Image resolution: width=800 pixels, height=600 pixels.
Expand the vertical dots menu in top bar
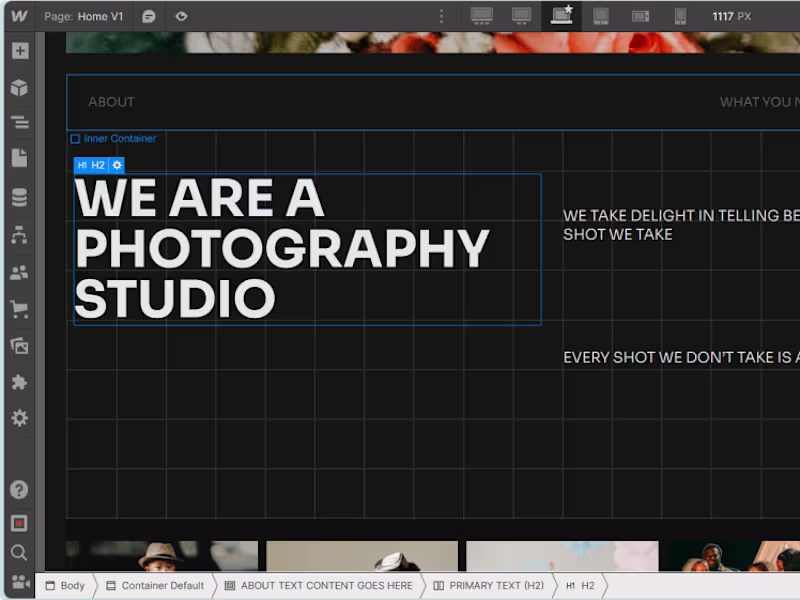(441, 16)
